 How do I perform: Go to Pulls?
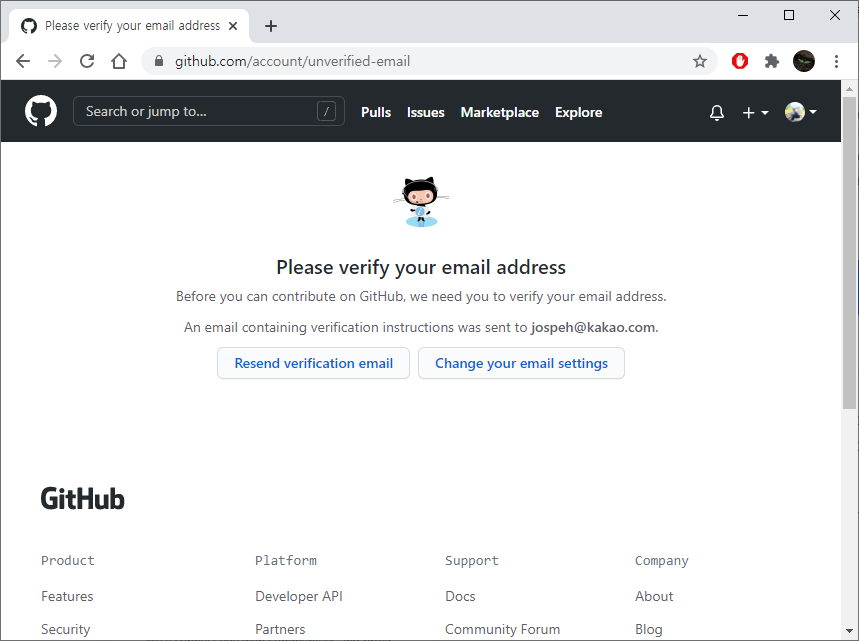376,112
